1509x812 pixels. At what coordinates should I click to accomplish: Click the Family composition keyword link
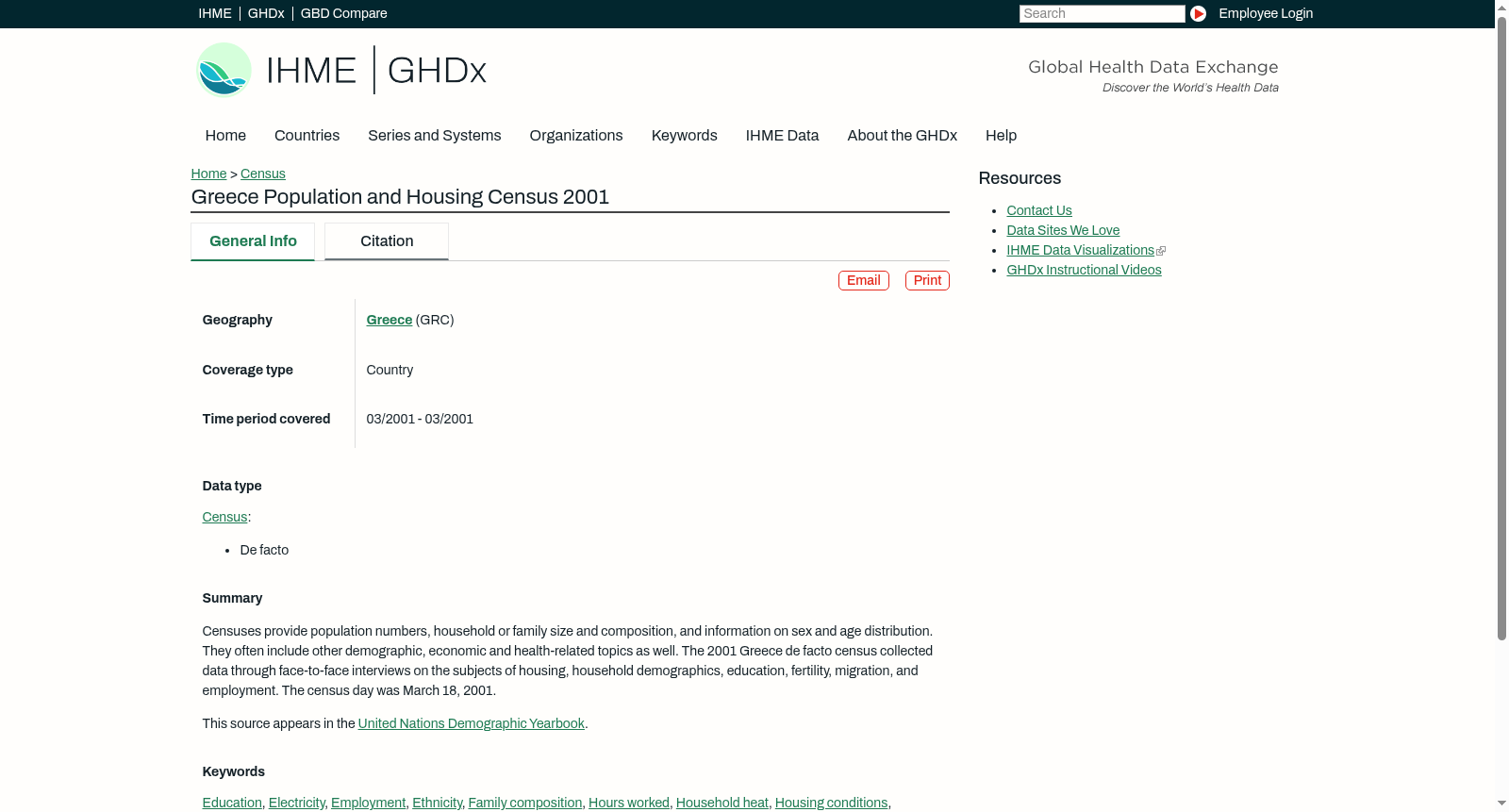pyautogui.click(x=525, y=803)
